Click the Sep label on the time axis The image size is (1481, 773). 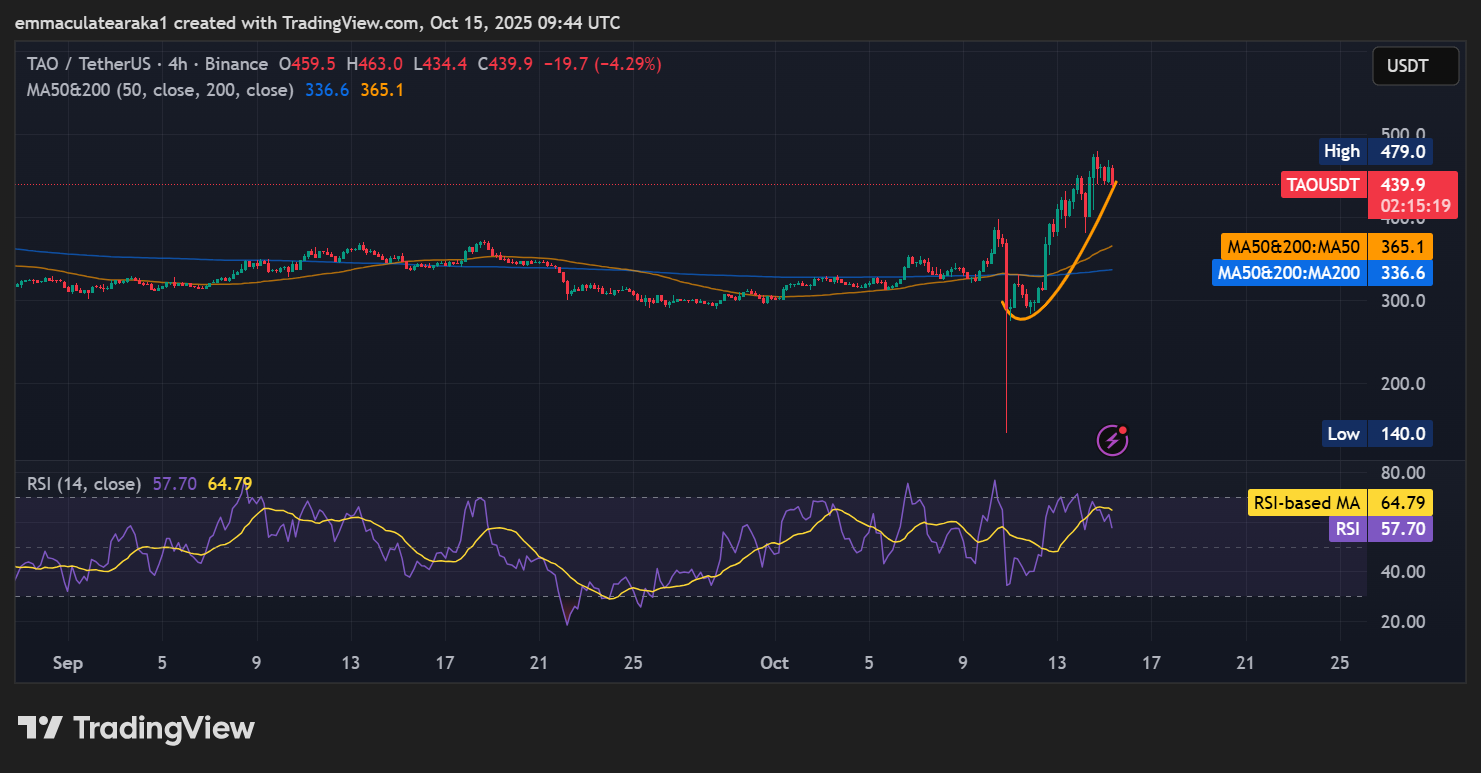68,662
